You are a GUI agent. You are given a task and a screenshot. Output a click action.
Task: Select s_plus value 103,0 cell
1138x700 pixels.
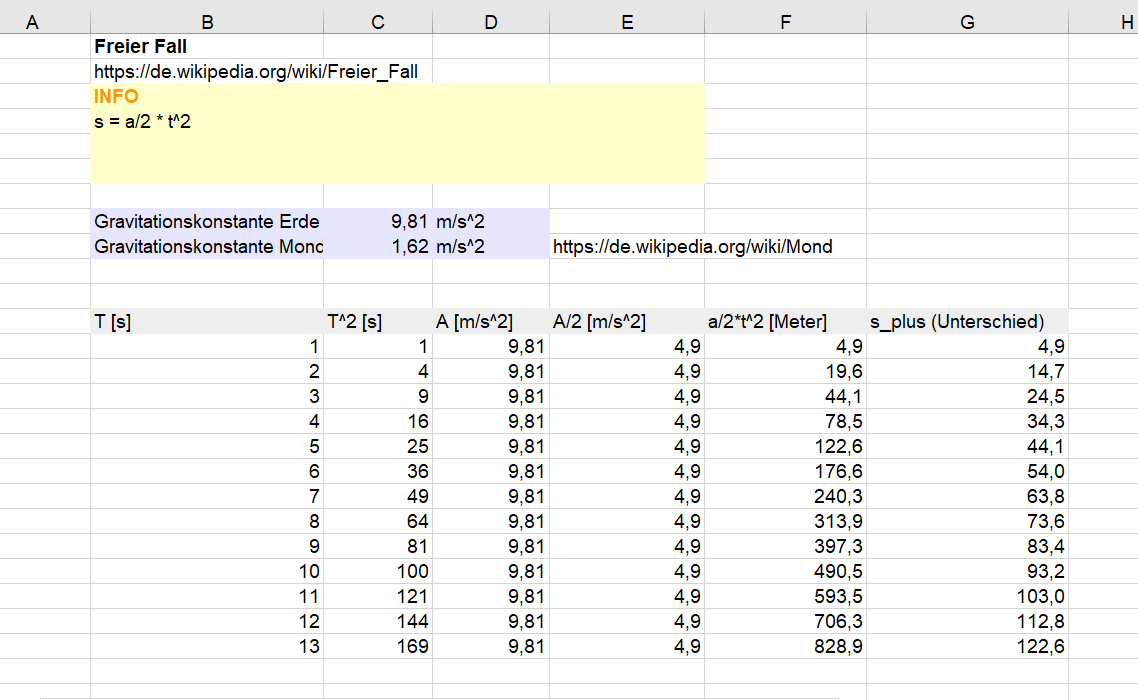[x=967, y=596]
